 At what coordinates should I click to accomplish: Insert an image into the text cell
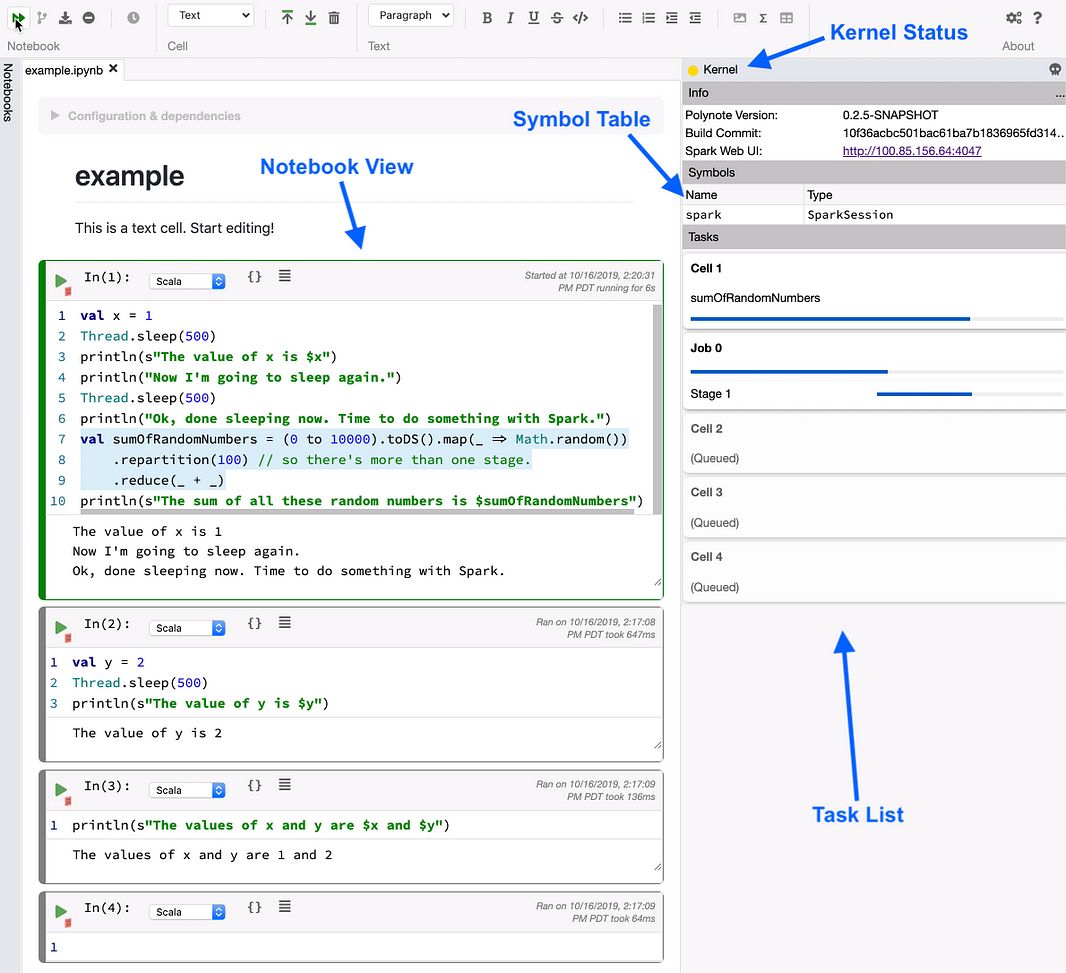740,18
